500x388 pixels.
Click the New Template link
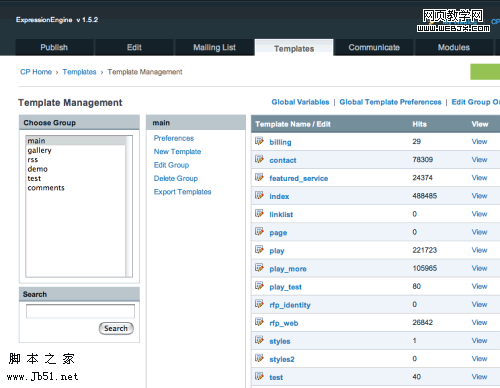coord(177,152)
